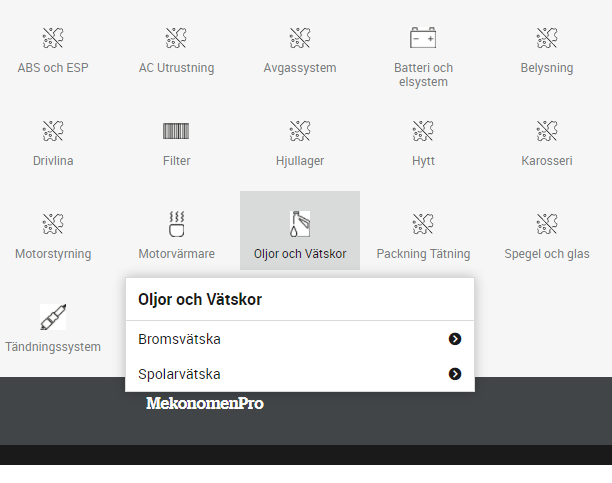Viewport: 612px width, 483px height.
Task: Open the Packning Tätning category
Action: pyautogui.click(x=423, y=254)
